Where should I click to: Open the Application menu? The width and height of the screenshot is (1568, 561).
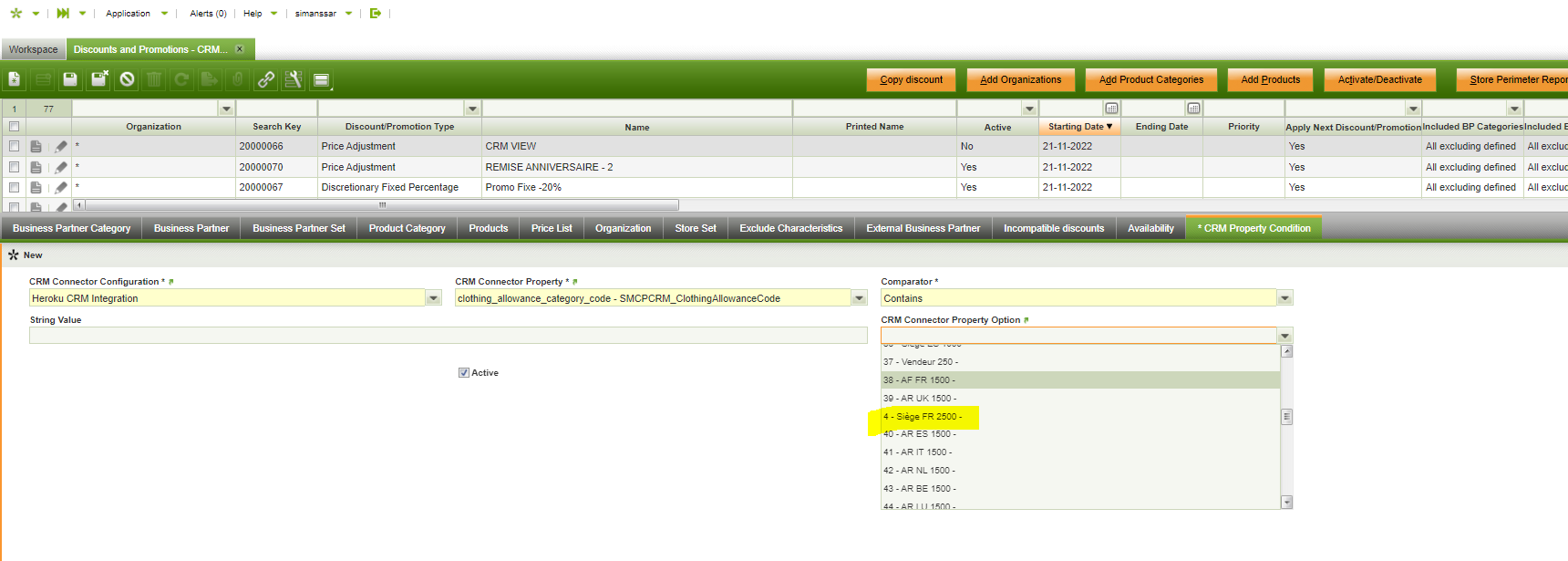pyautogui.click(x=137, y=14)
